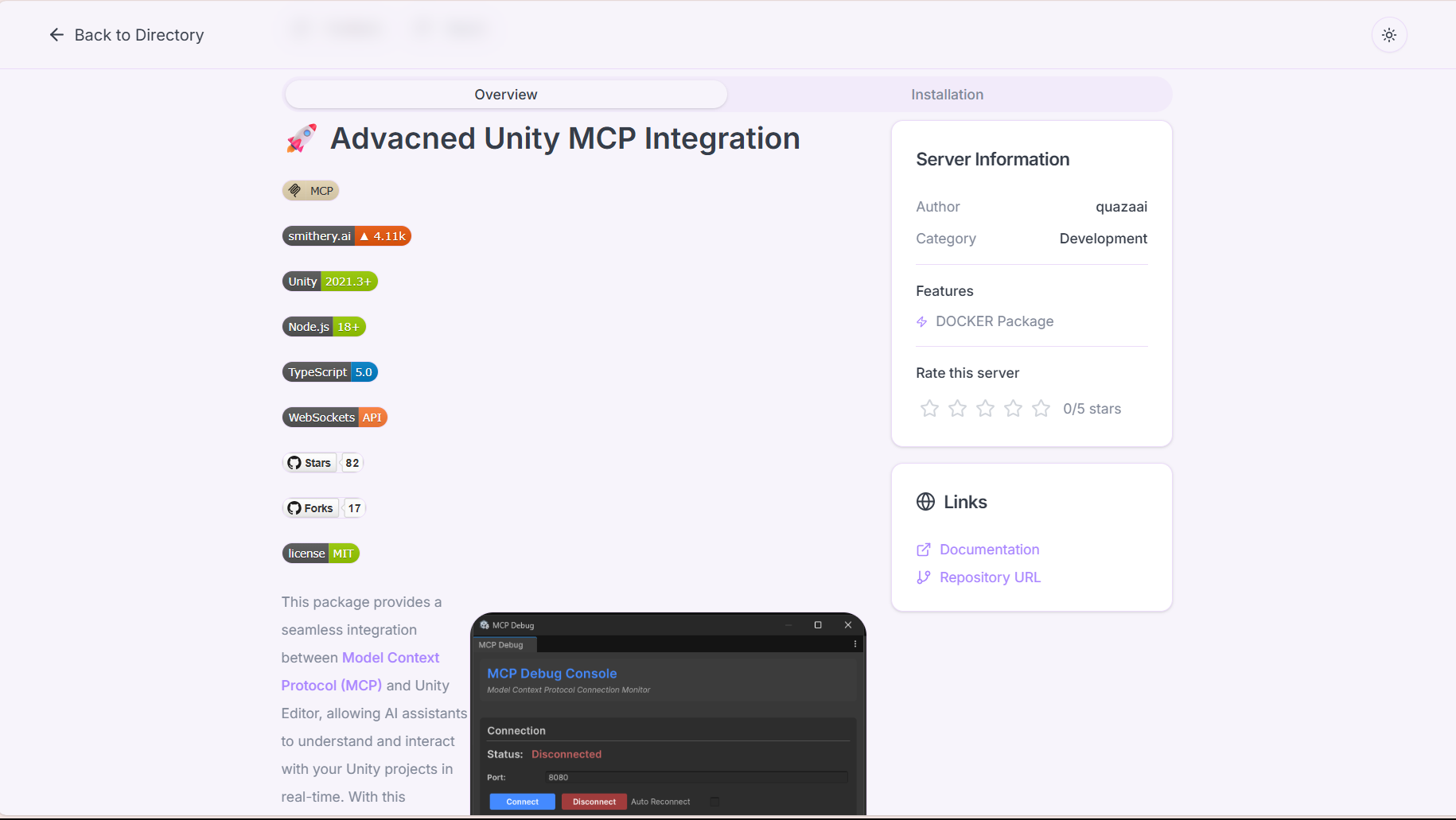
Task: Click the rocket emoji beside the page title
Action: tap(300, 137)
